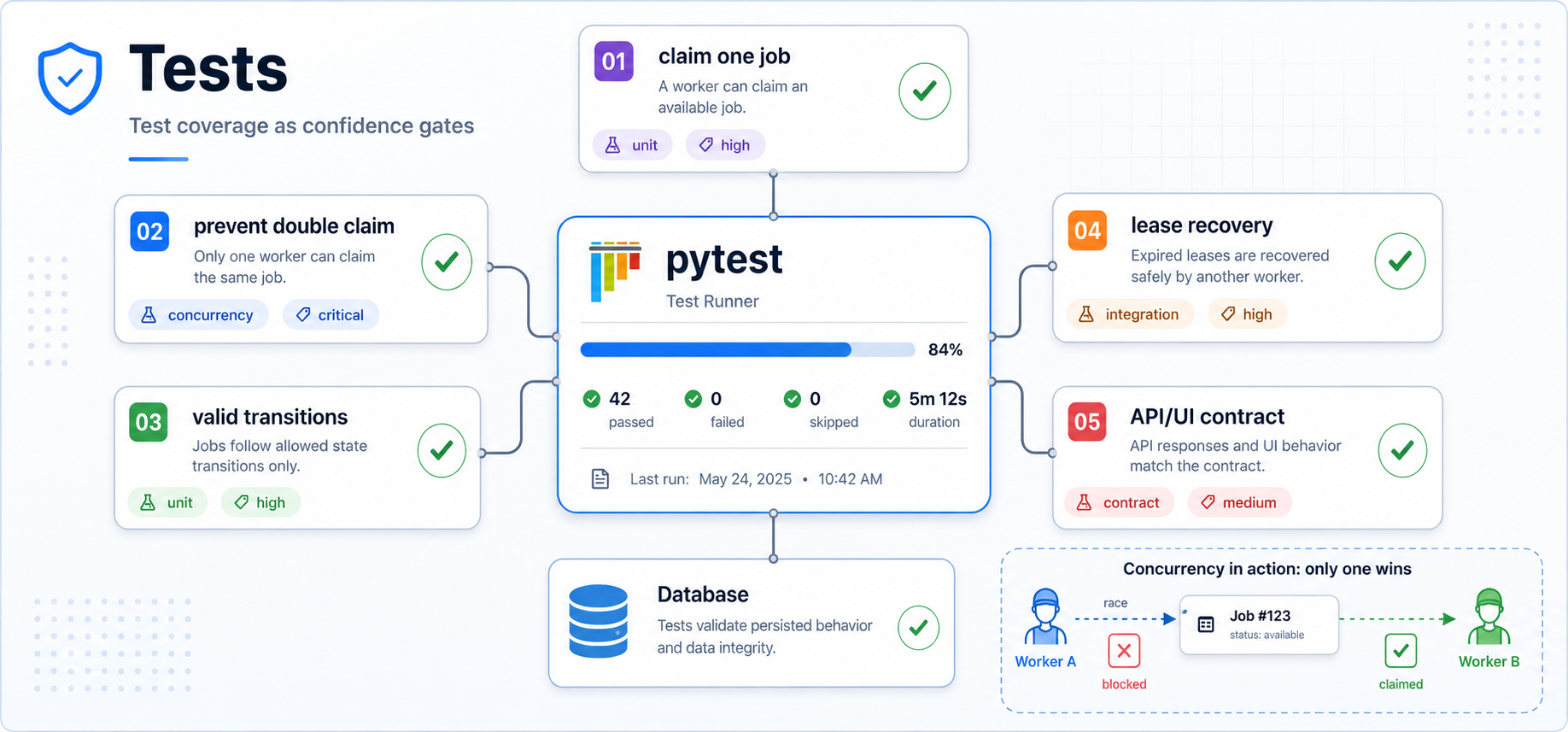The image size is (1568, 732).
Task: Click the check icon beside 0 skipped
Action: [x=793, y=399]
